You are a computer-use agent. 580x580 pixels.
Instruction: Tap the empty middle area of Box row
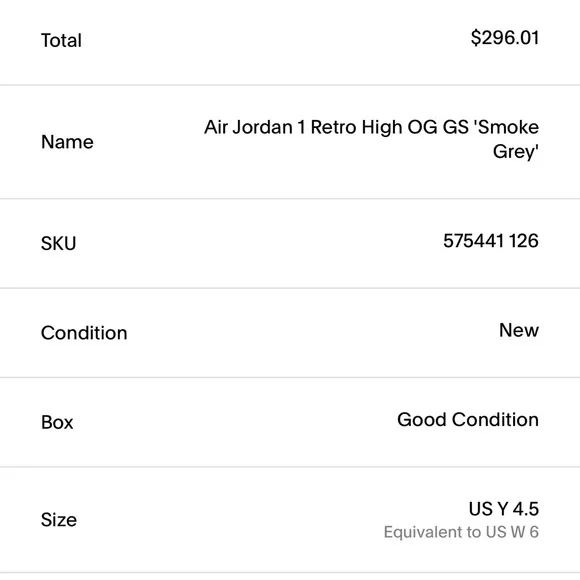(235, 422)
